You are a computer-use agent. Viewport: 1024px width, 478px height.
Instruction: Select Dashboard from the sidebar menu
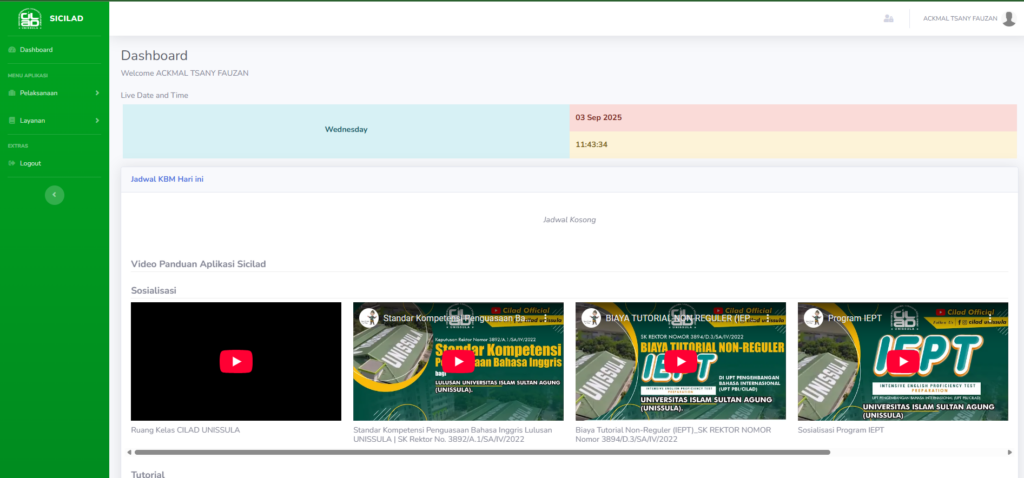tap(36, 49)
